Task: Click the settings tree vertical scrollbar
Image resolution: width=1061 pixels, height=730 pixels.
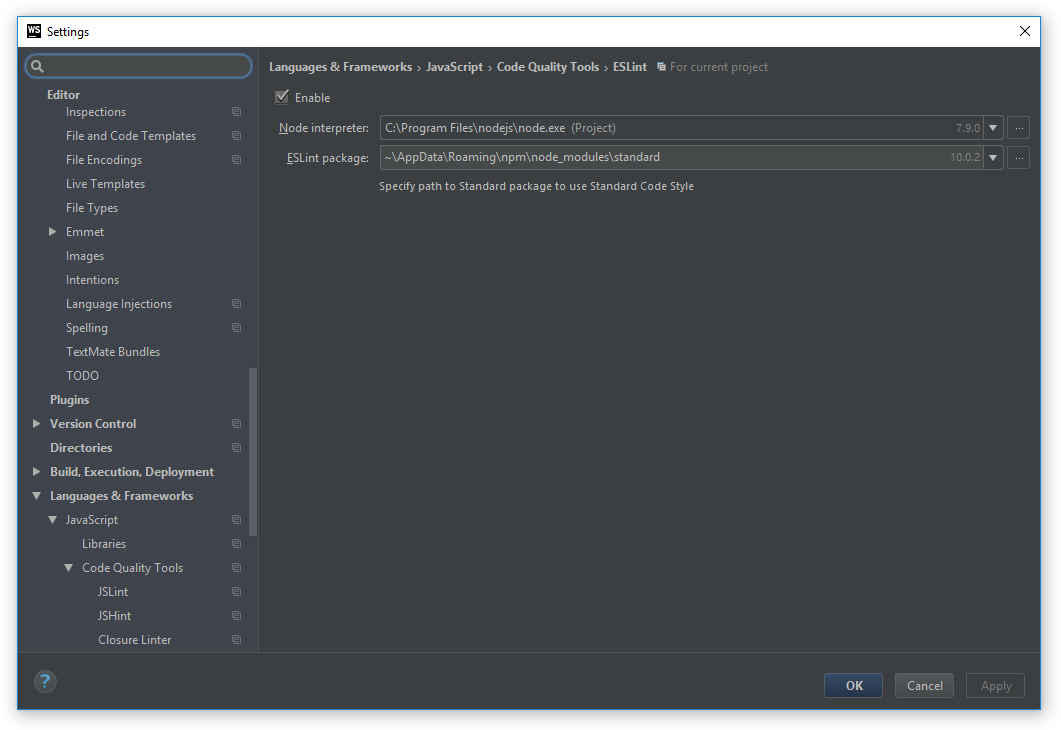Action: [x=253, y=451]
